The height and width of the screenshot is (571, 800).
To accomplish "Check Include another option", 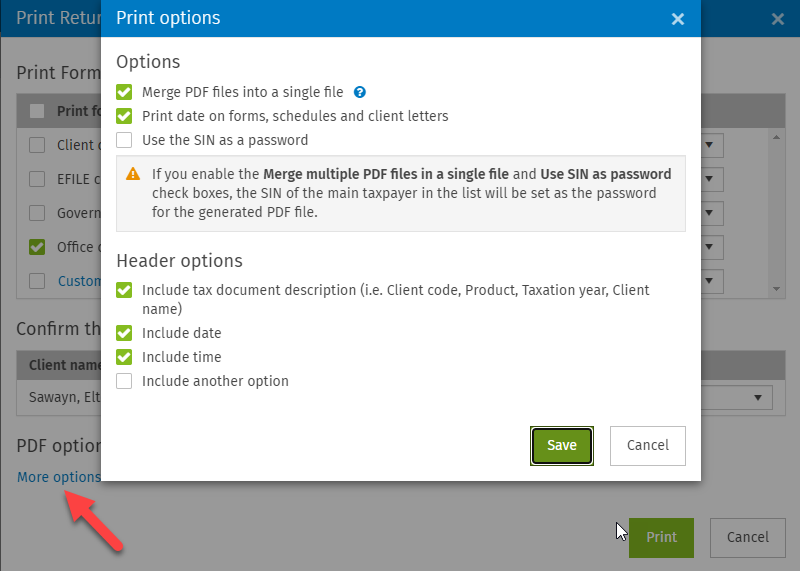I will point(124,381).
